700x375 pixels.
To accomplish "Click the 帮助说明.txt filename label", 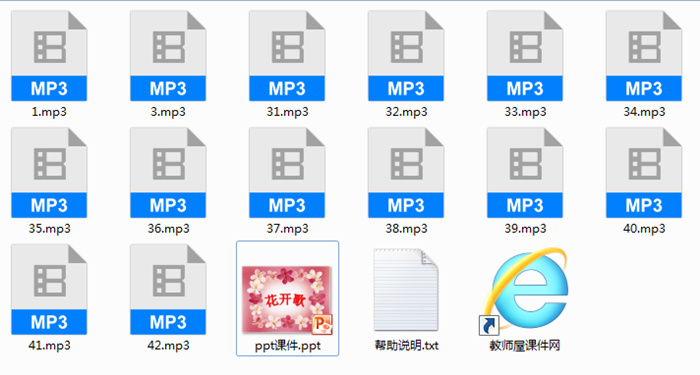I will [x=406, y=346].
